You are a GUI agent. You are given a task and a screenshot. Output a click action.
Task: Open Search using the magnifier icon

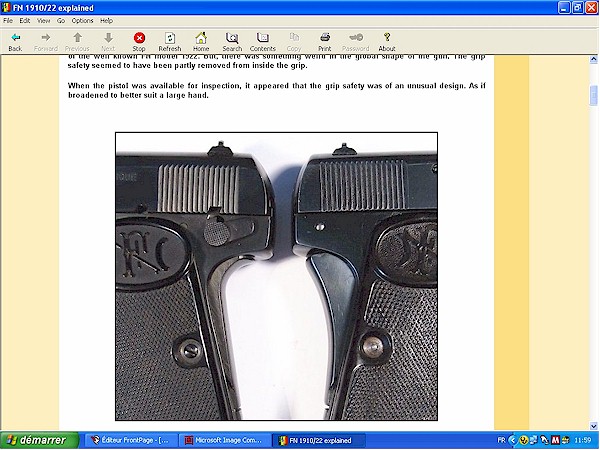[x=232, y=38]
